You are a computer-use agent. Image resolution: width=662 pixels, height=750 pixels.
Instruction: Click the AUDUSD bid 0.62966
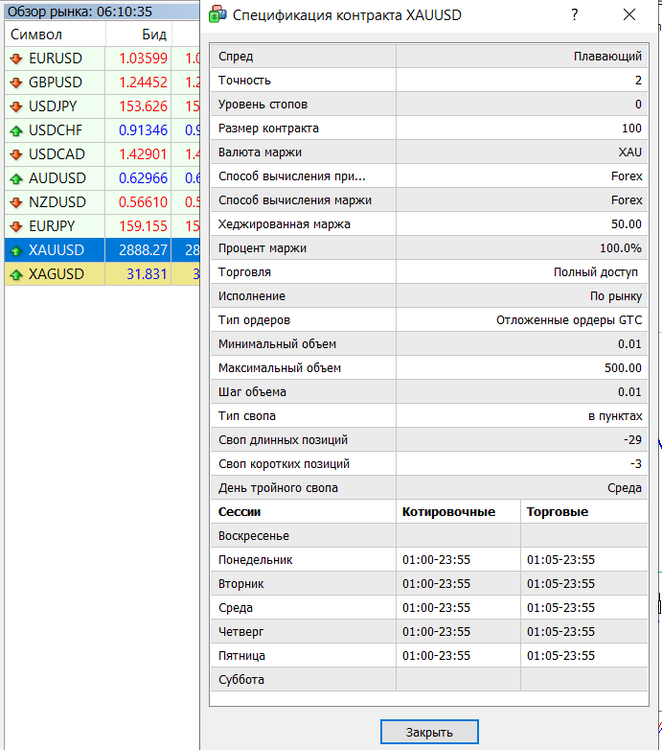pos(143,178)
